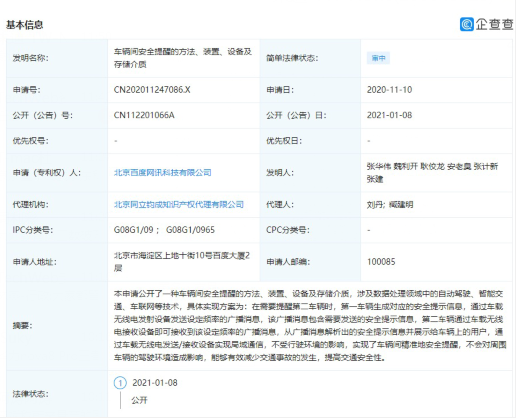Click the 企查查 logo icon

click(467, 24)
